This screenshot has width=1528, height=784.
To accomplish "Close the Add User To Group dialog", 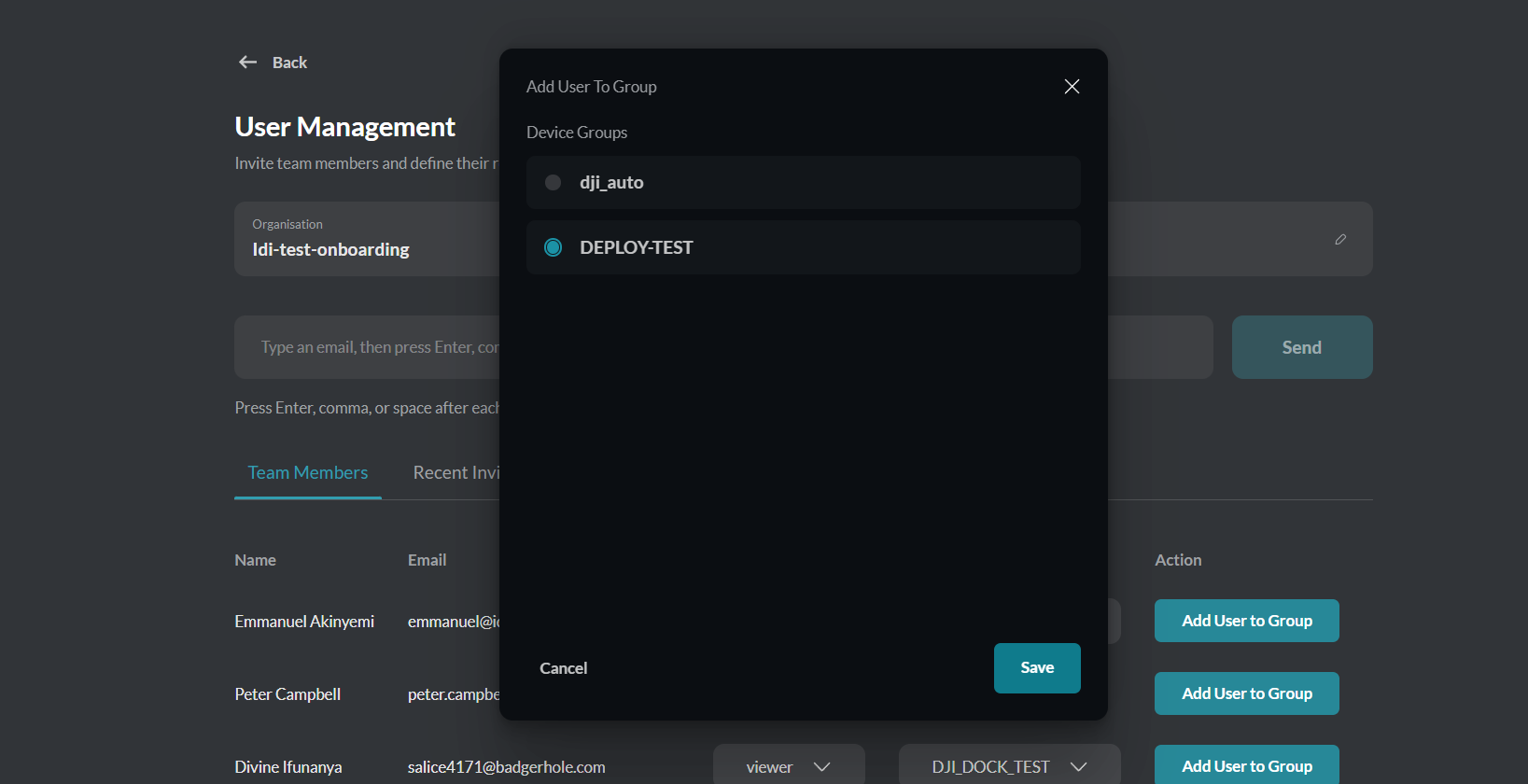I will [x=1072, y=87].
